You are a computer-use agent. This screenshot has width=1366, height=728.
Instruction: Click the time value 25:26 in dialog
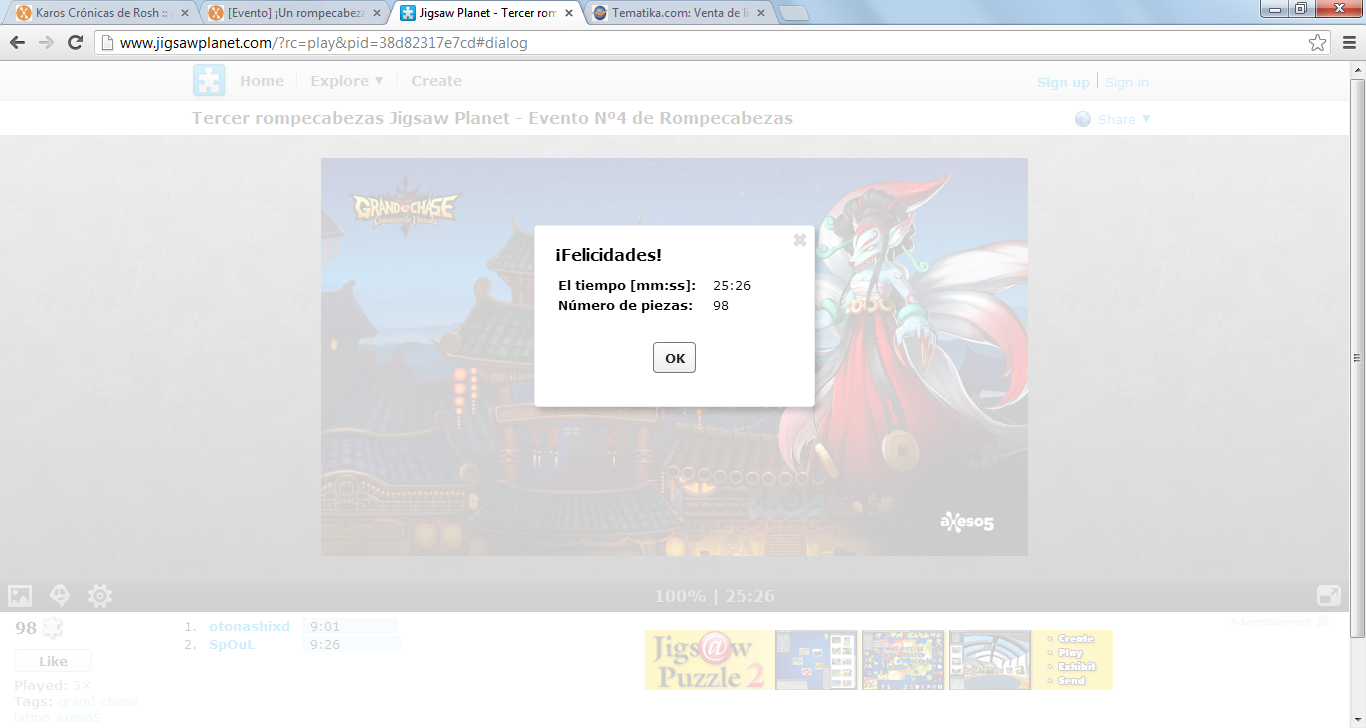[x=732, y=286]
